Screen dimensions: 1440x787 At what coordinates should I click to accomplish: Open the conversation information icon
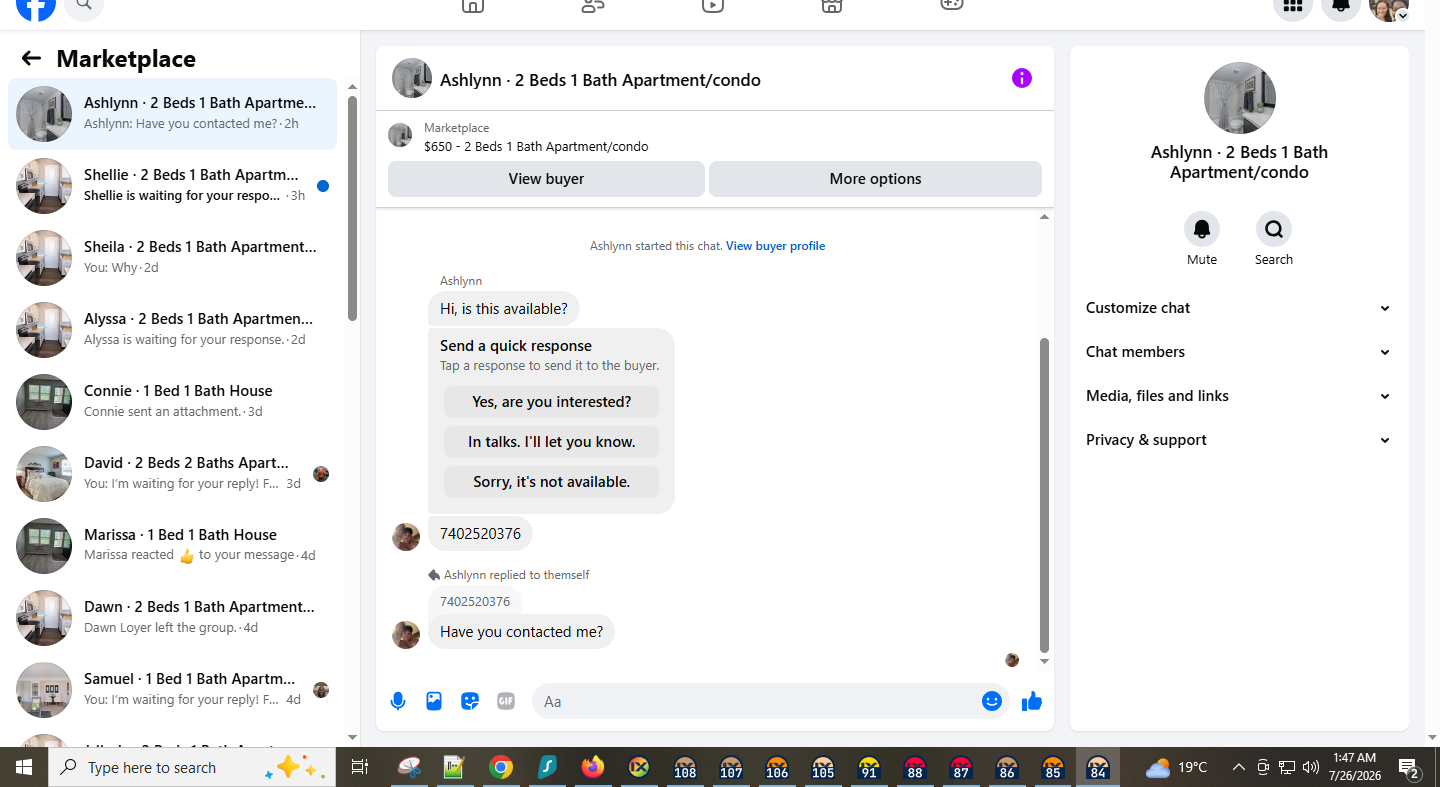[x=1021, y=78]
